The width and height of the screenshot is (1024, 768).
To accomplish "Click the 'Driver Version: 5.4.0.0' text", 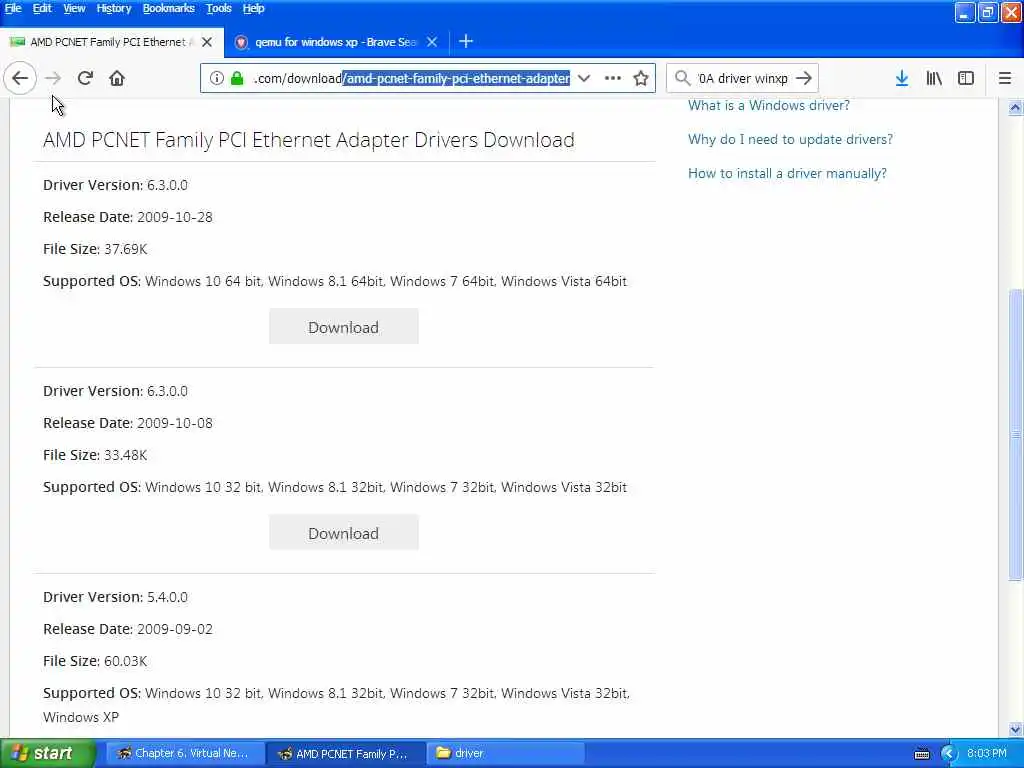I will (x=116, y=596).
